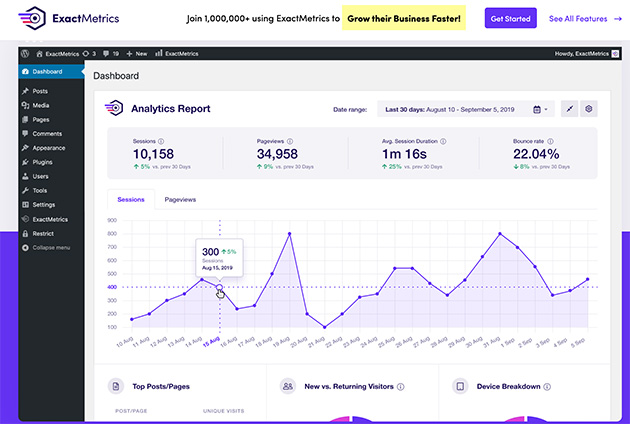Click the 22.04% bounce rate value
This screenshot has width=630, height=424.
coord(536,154)
